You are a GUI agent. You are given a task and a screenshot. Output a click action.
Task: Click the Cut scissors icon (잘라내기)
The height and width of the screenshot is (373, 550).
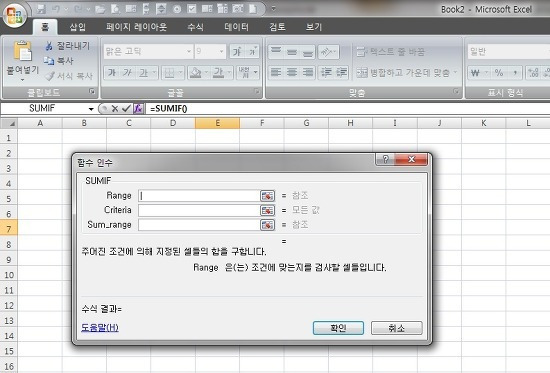[49, 46]
